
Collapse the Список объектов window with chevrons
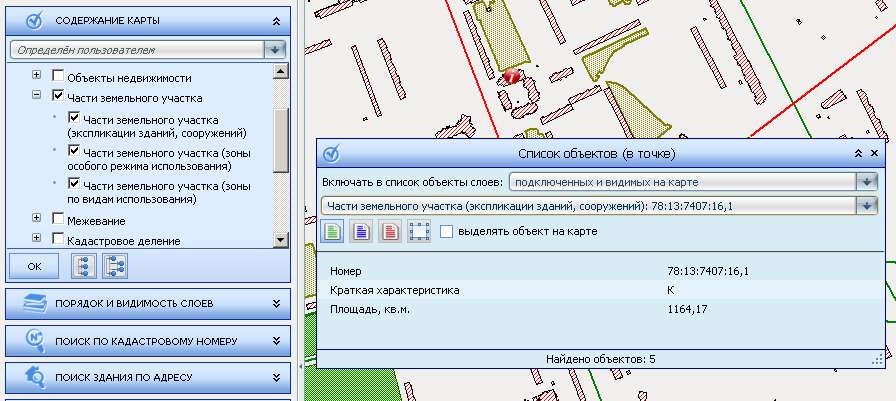click(x=858, y=154)
